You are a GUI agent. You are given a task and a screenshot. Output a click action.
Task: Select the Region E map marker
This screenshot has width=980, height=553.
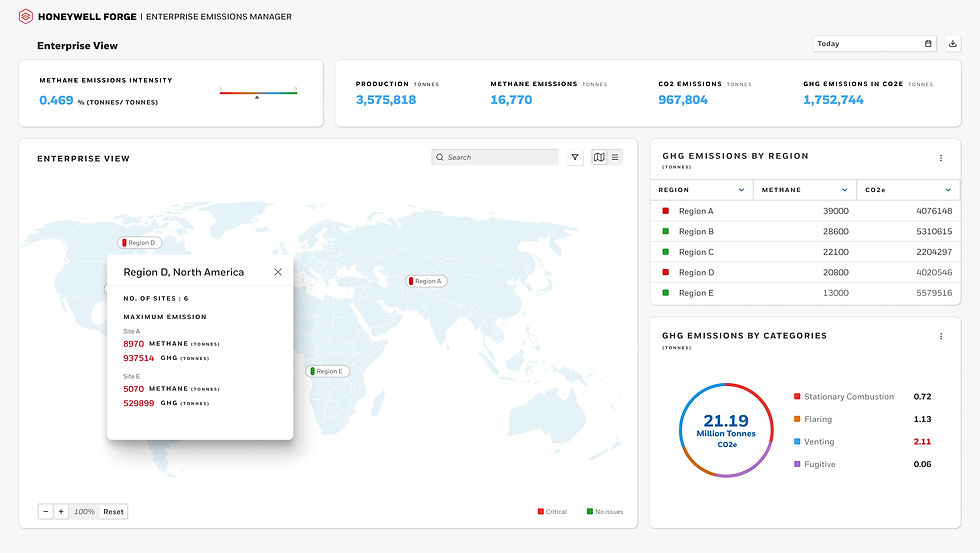pyautogui.click(x=328, y=371)
